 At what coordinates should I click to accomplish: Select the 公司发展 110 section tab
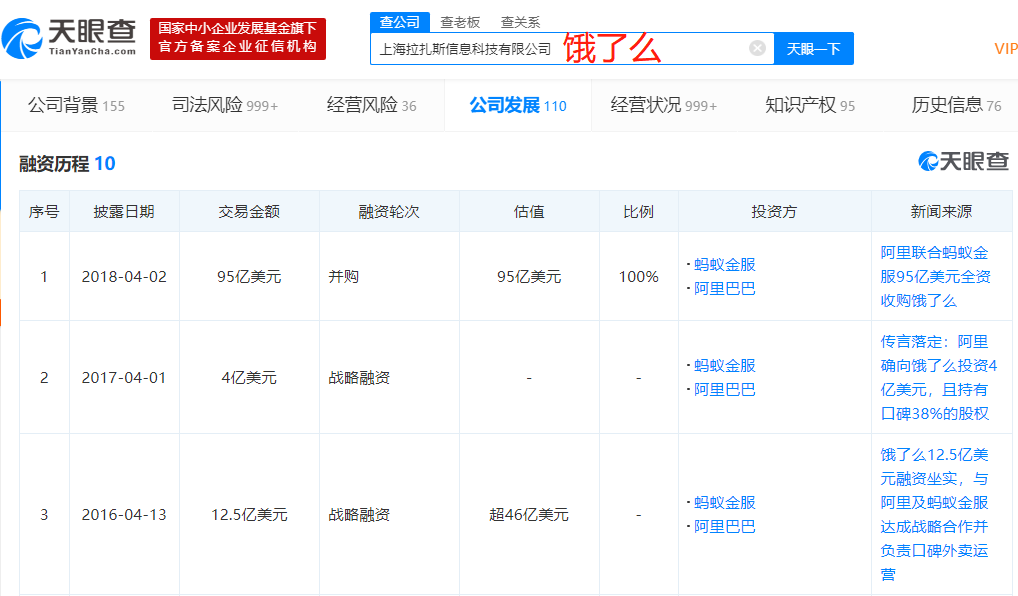(517, 105)
